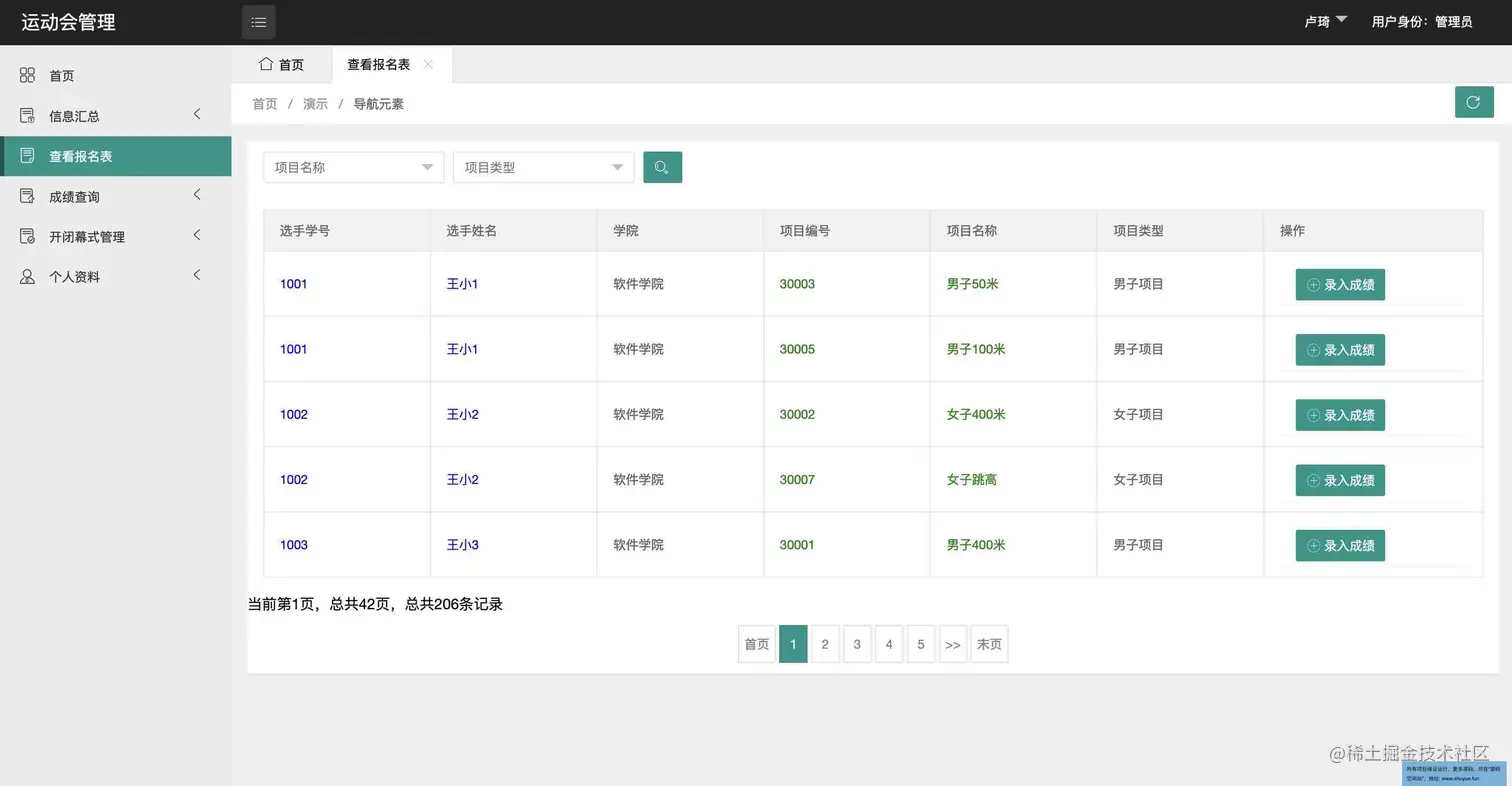Go to page 5
This screenshot has height=786, width=1512.
click(921, 644)
